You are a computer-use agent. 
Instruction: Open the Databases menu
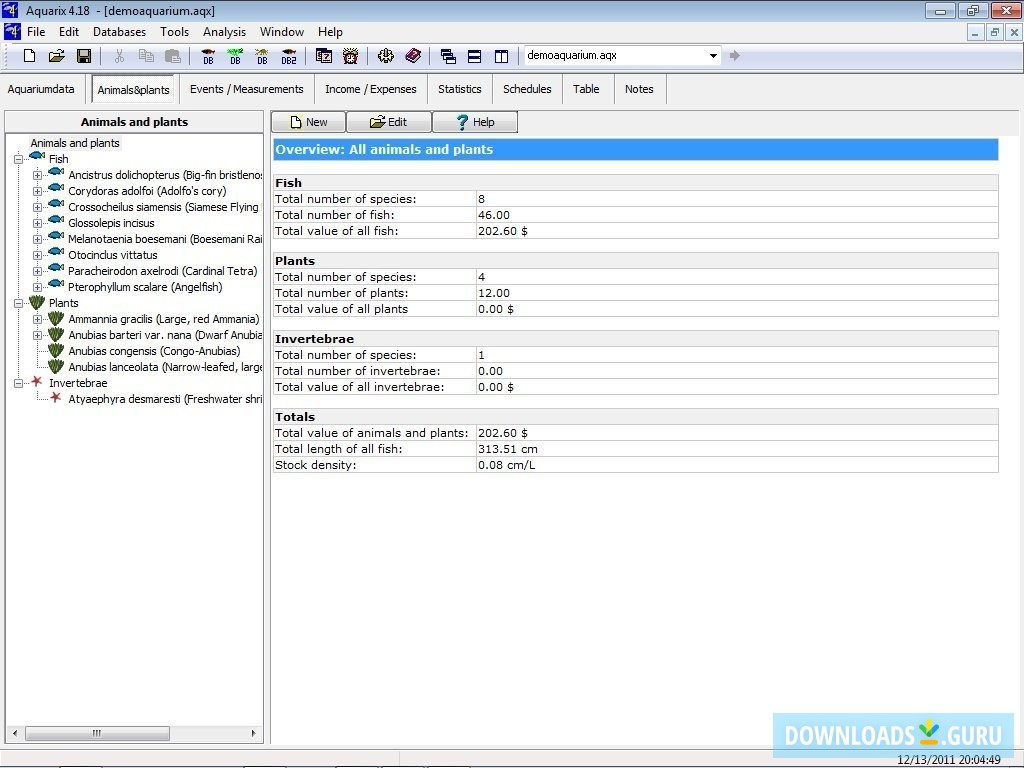click(x=119, y=32)
